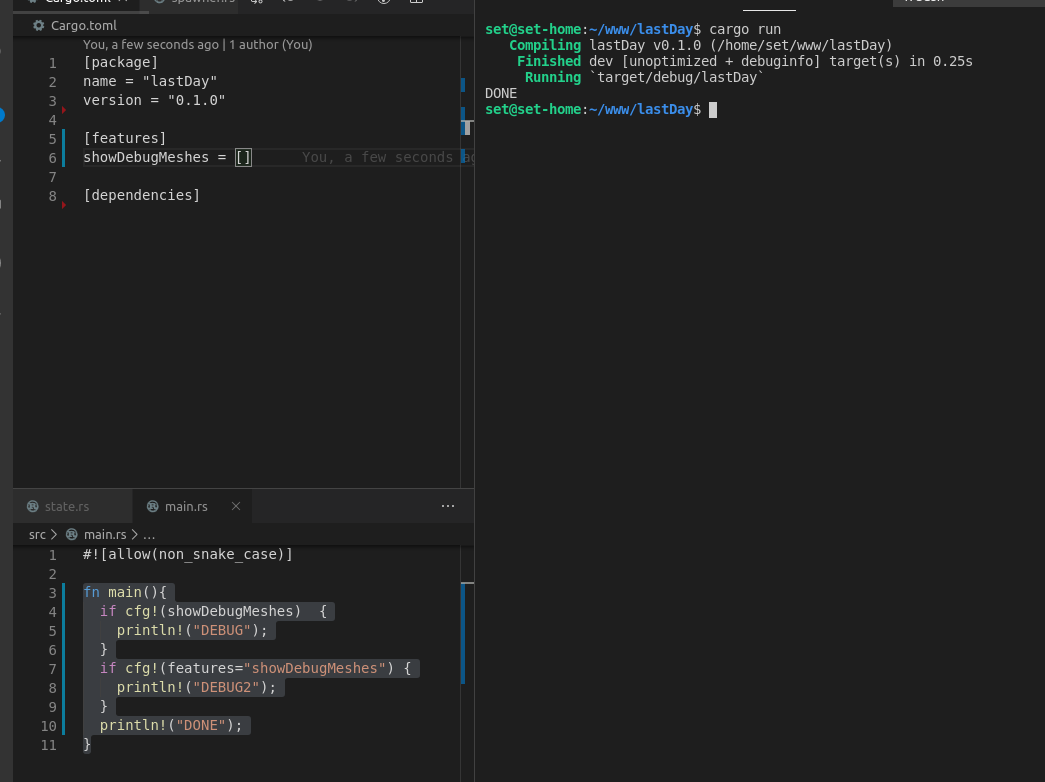Viewport: 1045px width, 782px height.
Task: Open the '1 author (You)' code lens
Action: pyautogui.click(x=271, y=45)
